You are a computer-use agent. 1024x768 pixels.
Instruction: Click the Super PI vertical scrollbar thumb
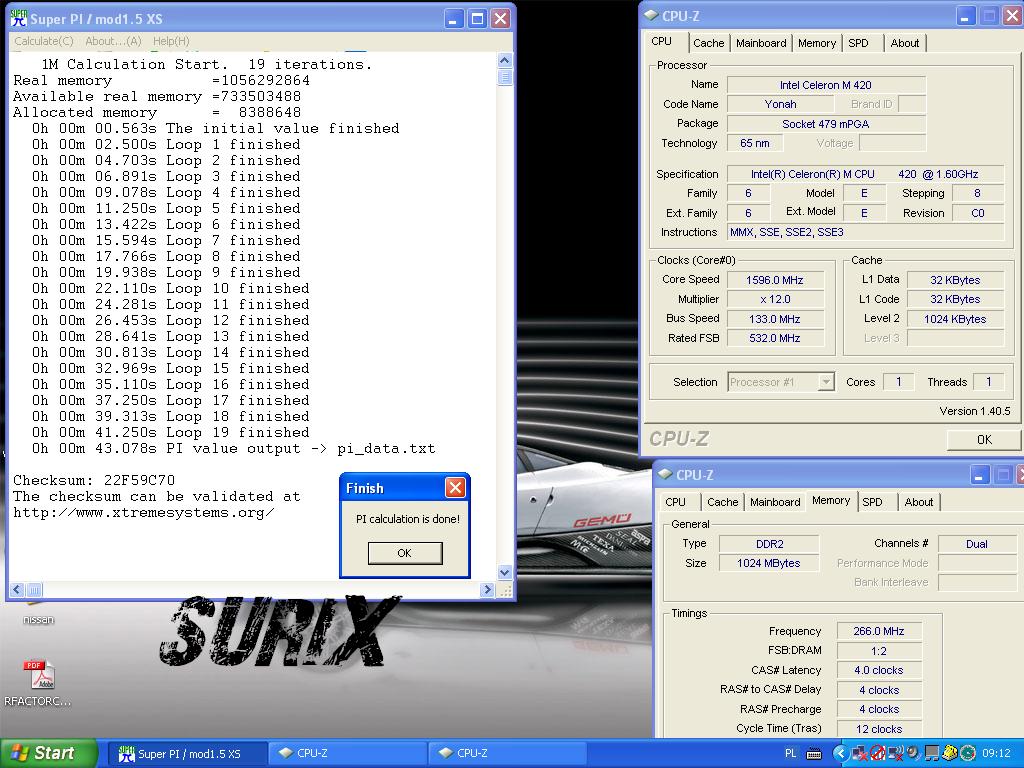click(505, 76)
